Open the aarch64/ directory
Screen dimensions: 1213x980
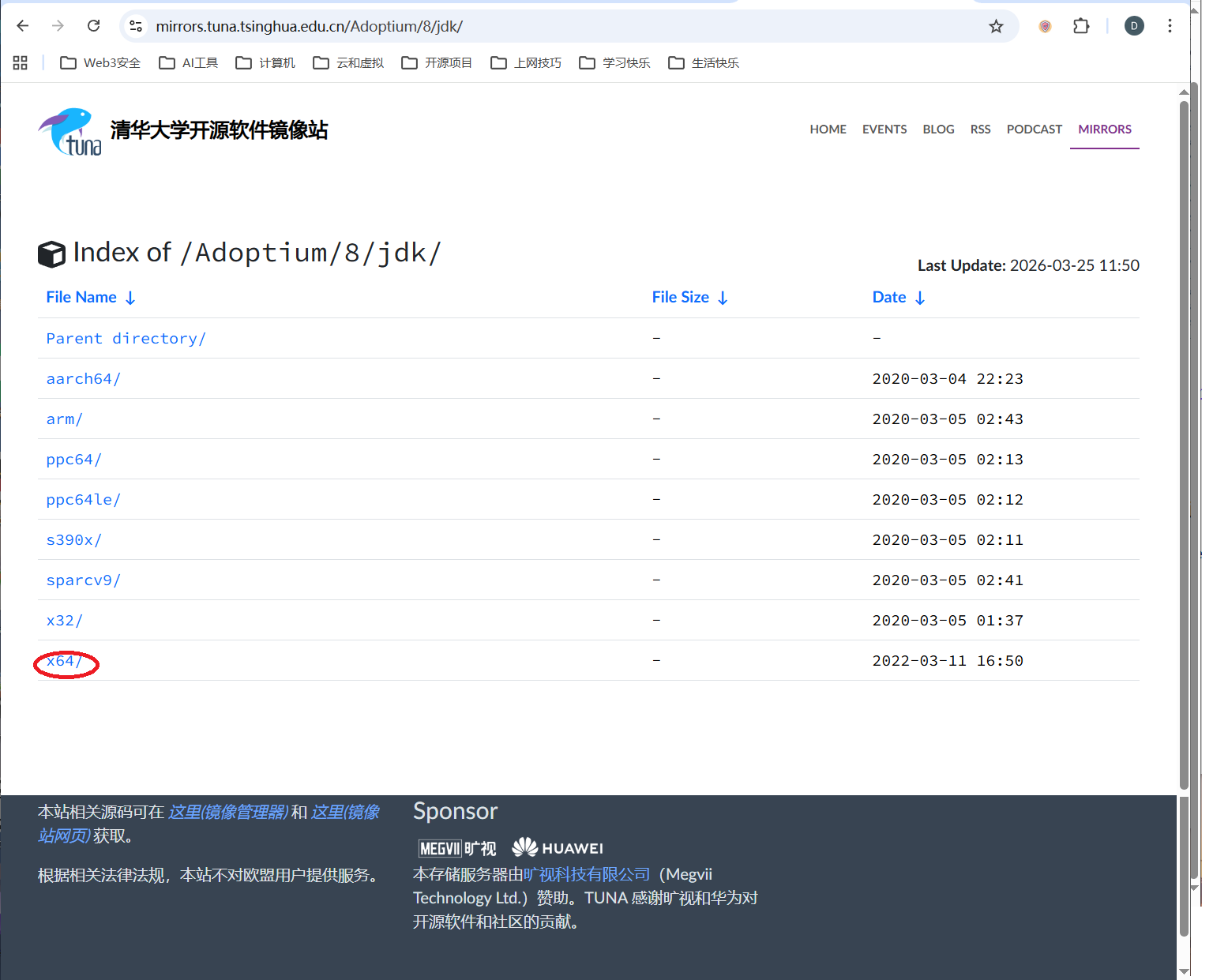coord(83,379)
